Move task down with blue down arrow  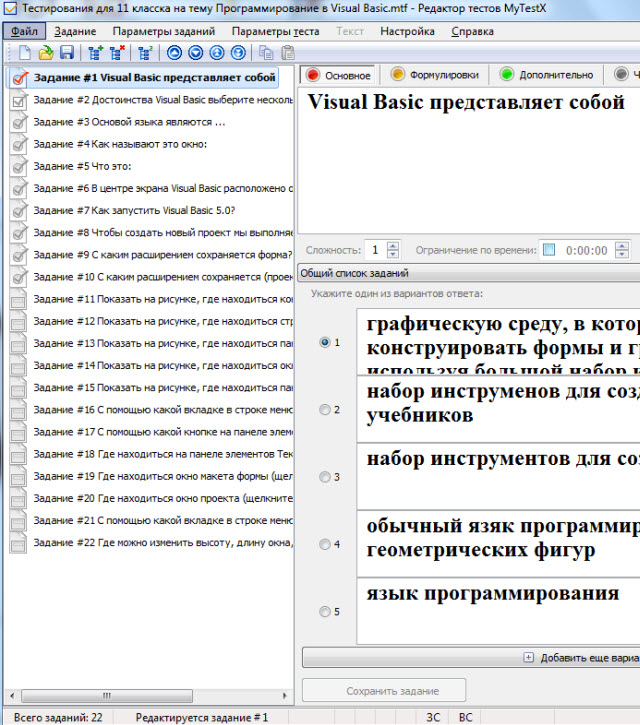click(x=196, y=53)
